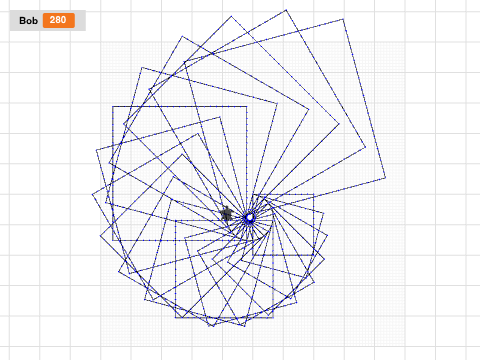The width and height of the screenshot is (480, 360).
Task: Click the orange 280 value readout
Action: click(x=59, y=20)
